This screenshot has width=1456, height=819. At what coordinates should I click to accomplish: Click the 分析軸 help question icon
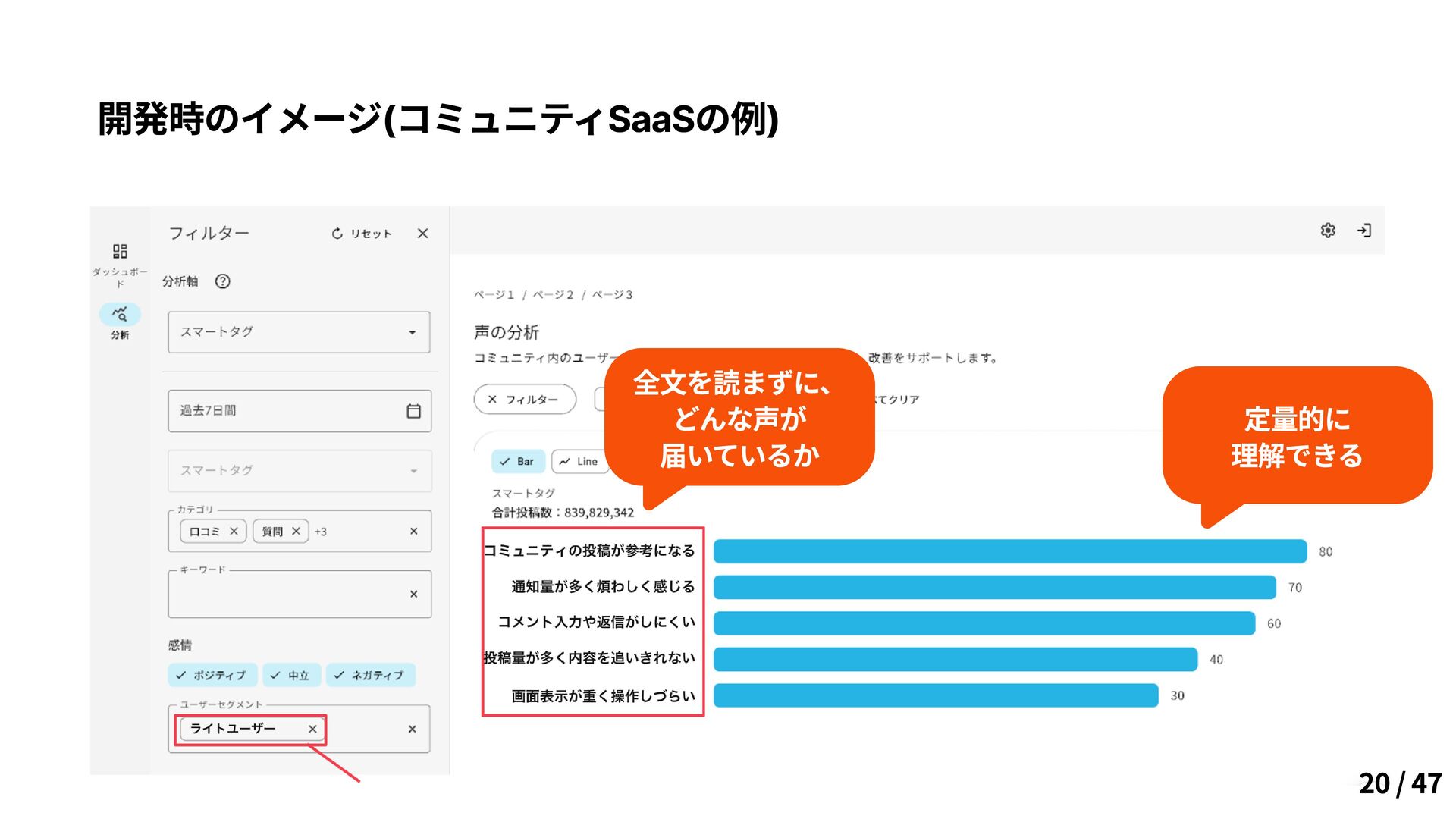point(222,281)
